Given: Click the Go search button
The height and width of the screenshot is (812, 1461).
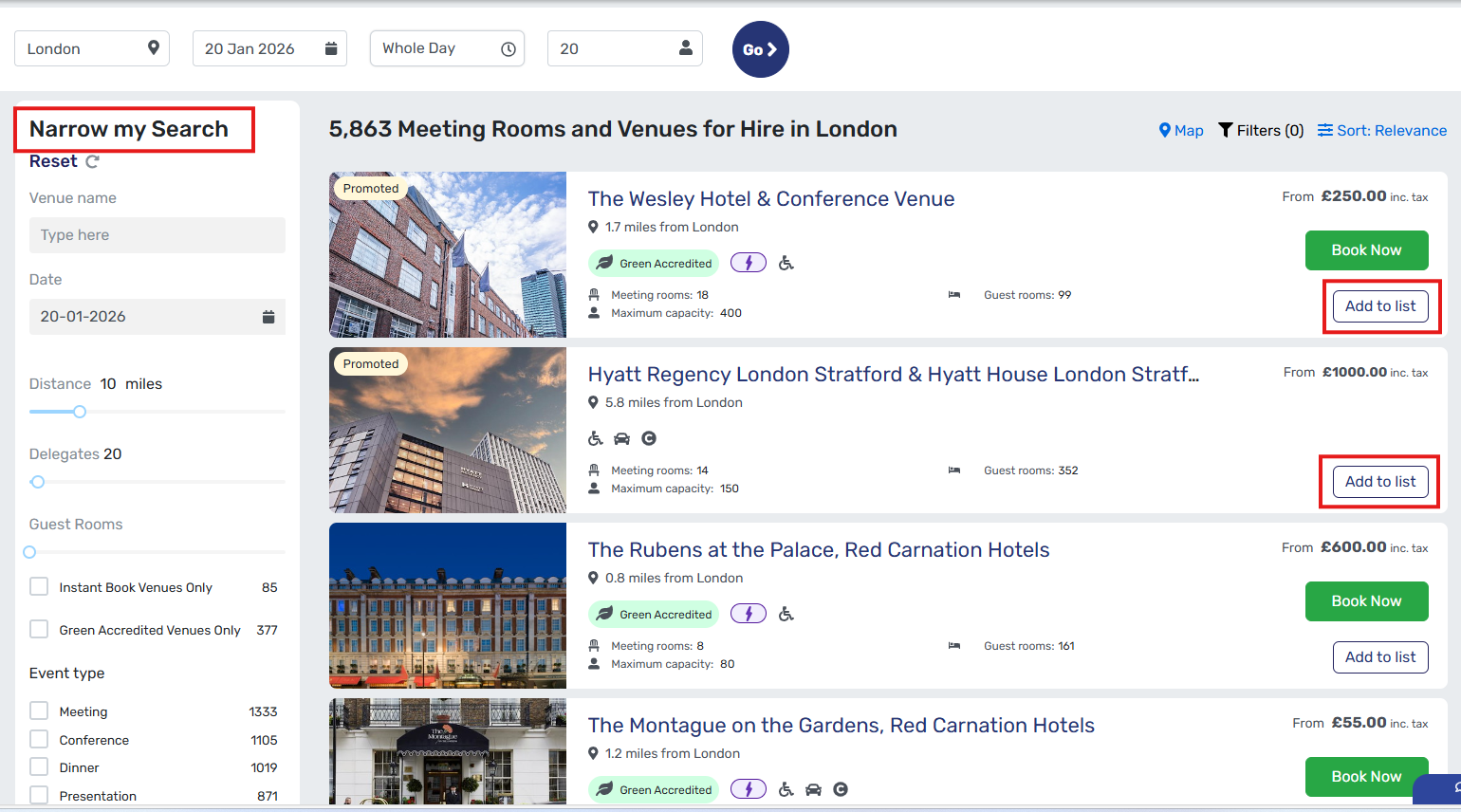Looking at the screenshot, I should 761,49.
